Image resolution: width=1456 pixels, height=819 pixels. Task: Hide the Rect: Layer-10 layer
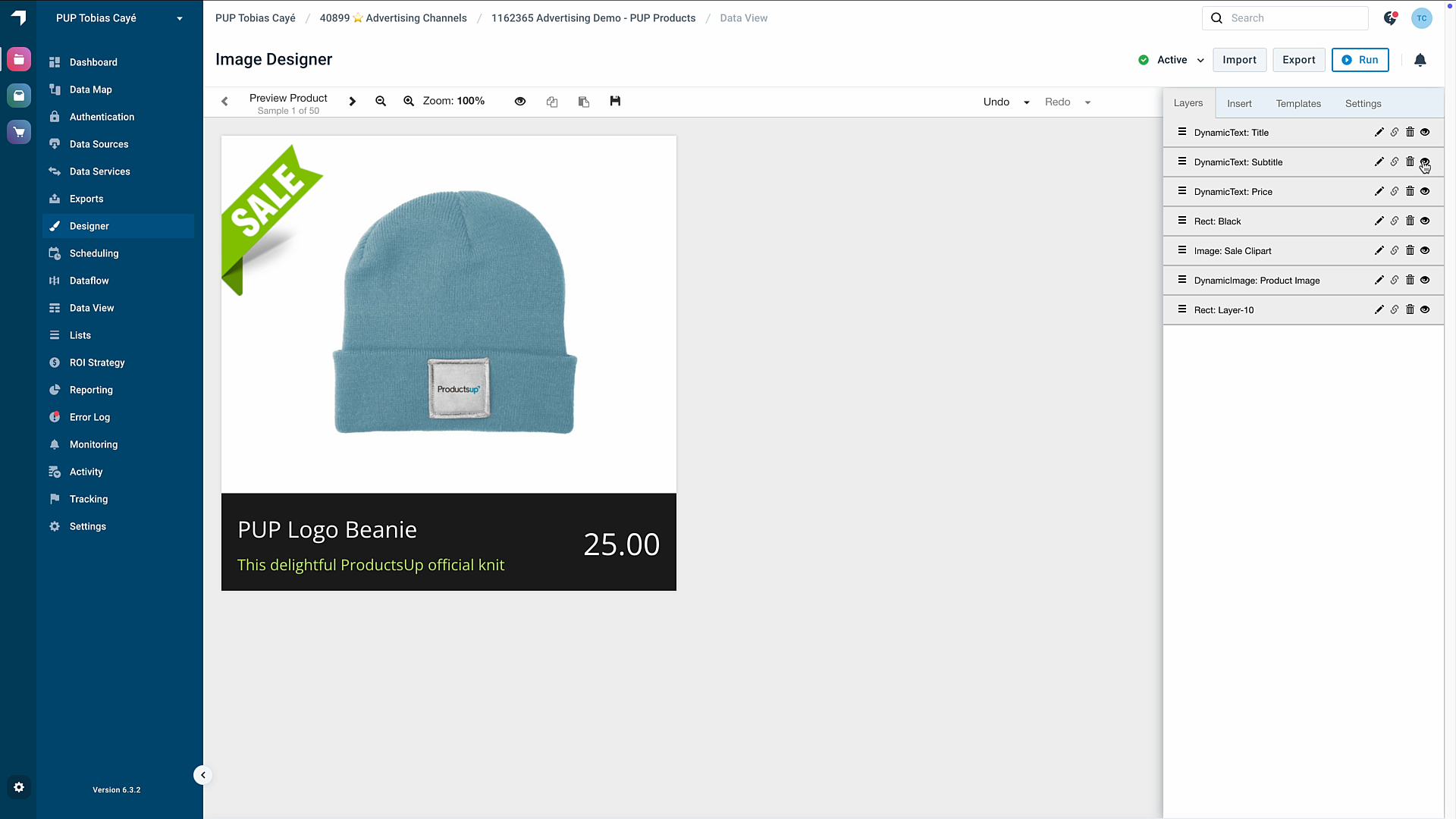(1425, 309)
